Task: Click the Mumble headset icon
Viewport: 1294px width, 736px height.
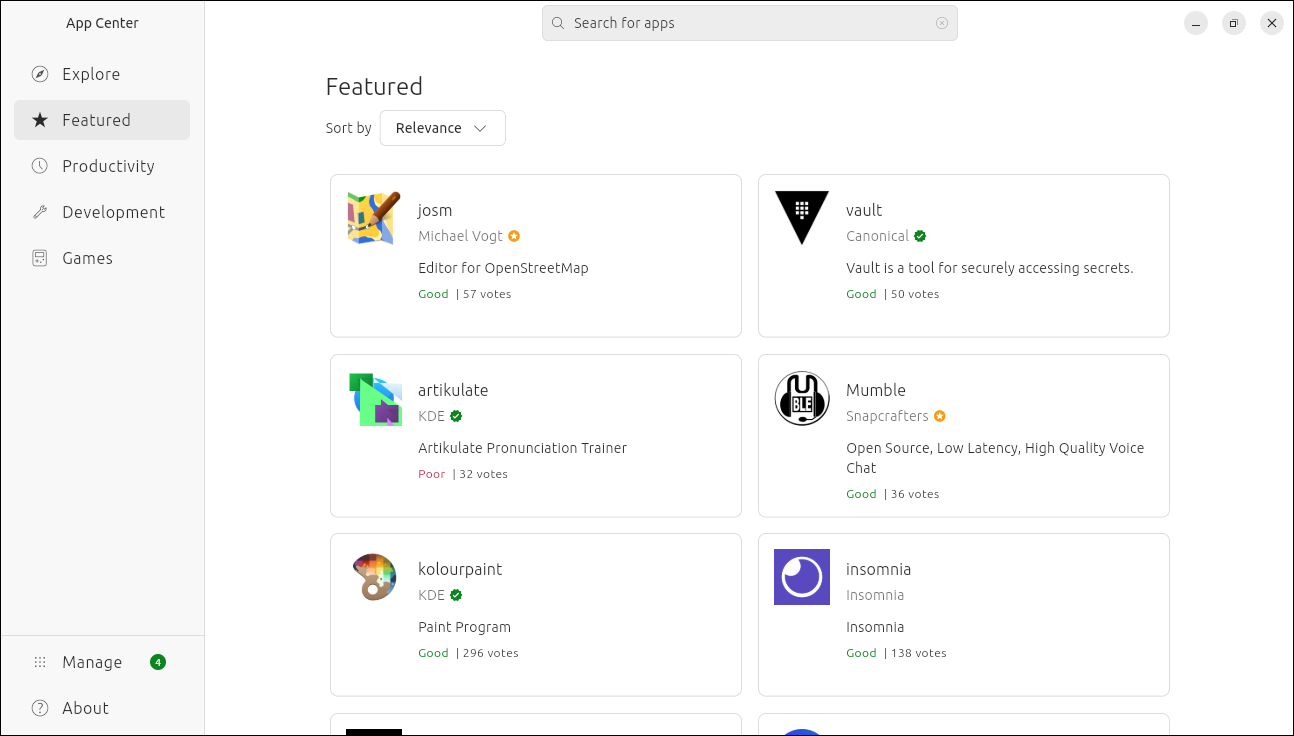Action: (802, 398)
